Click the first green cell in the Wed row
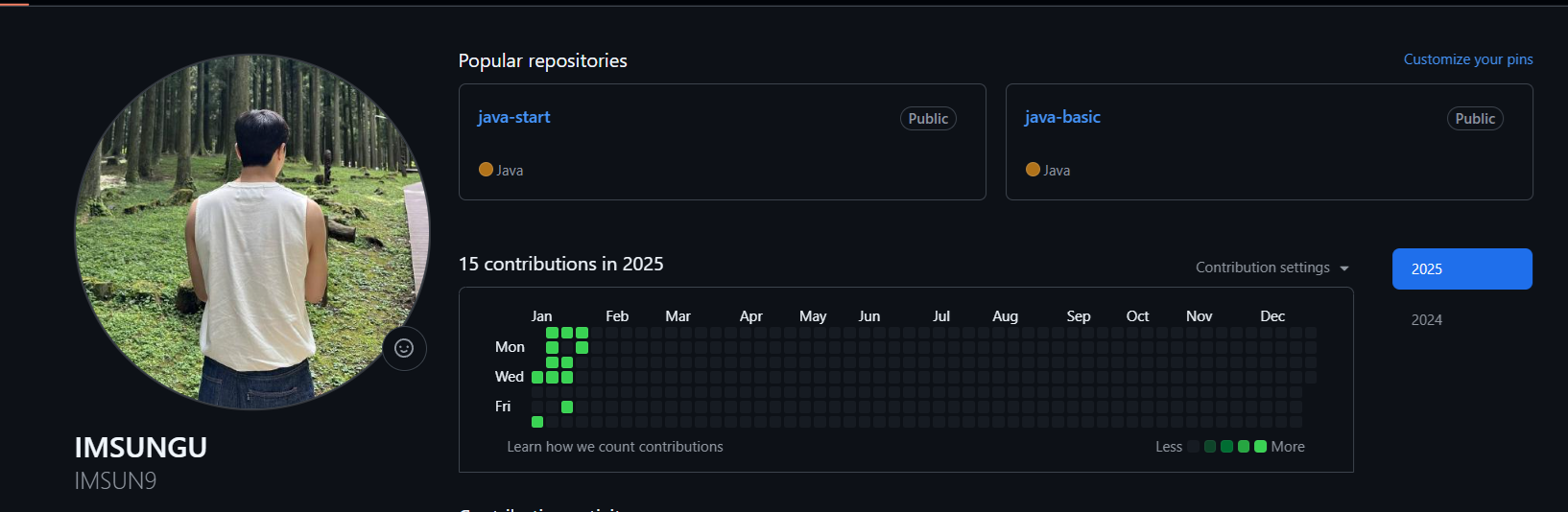 click(x=537, y=378)
